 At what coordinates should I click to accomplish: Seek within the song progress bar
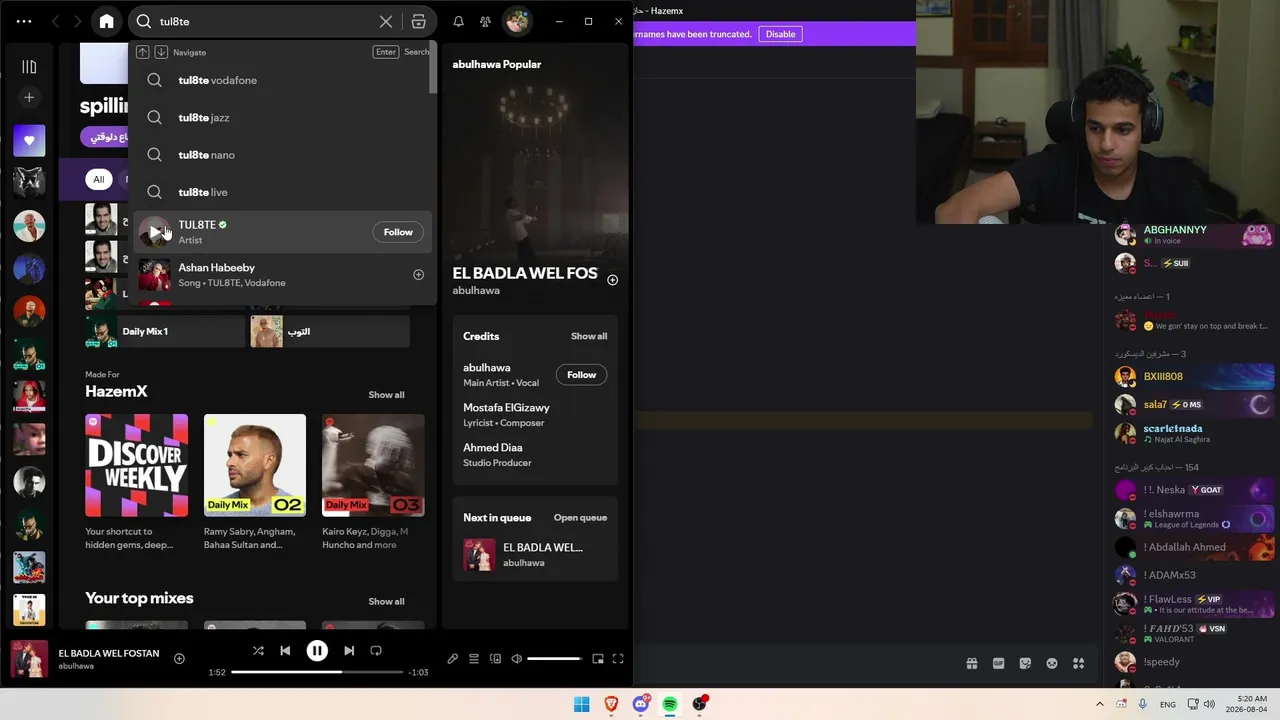317,672
